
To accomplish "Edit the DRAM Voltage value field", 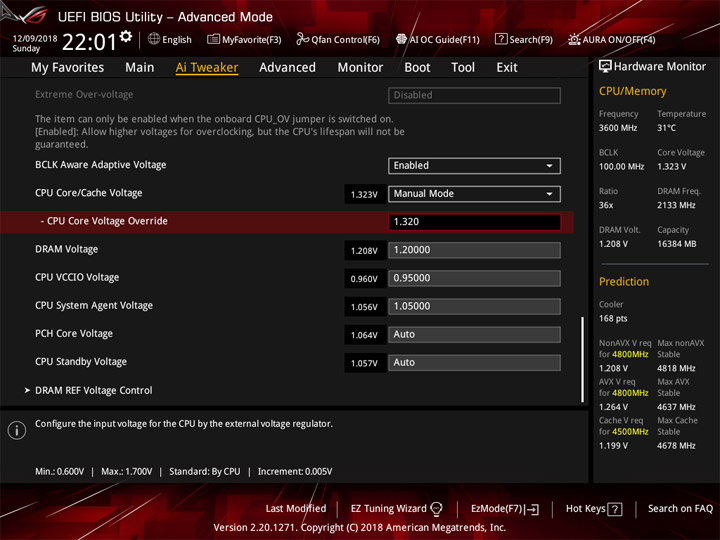I will [x=474, y=250].
